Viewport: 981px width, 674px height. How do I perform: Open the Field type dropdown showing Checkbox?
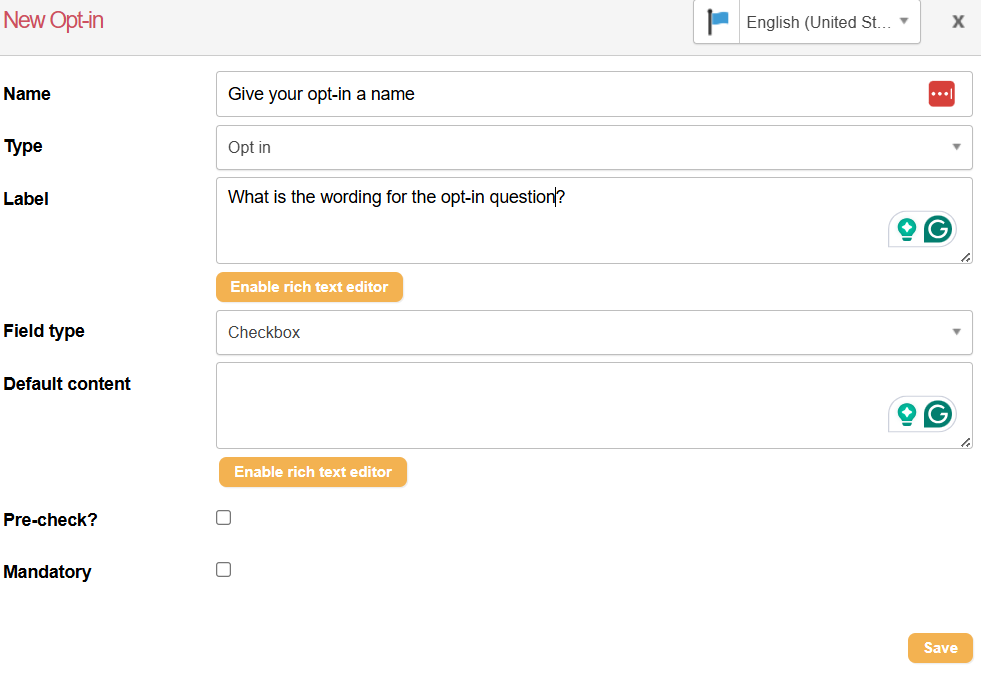click(594, 332)
